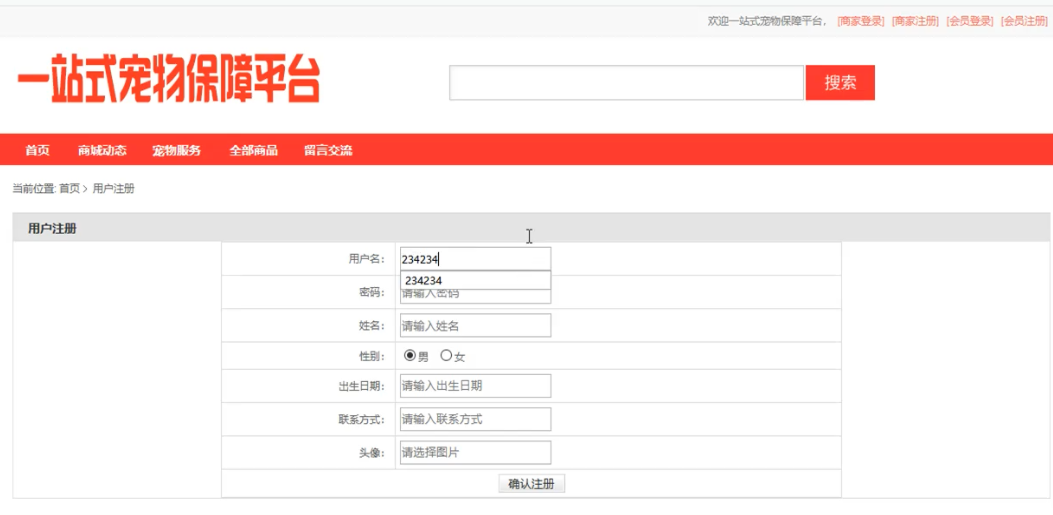Select the 男 radio button
1053x515 pixels.
click(410, 356)
